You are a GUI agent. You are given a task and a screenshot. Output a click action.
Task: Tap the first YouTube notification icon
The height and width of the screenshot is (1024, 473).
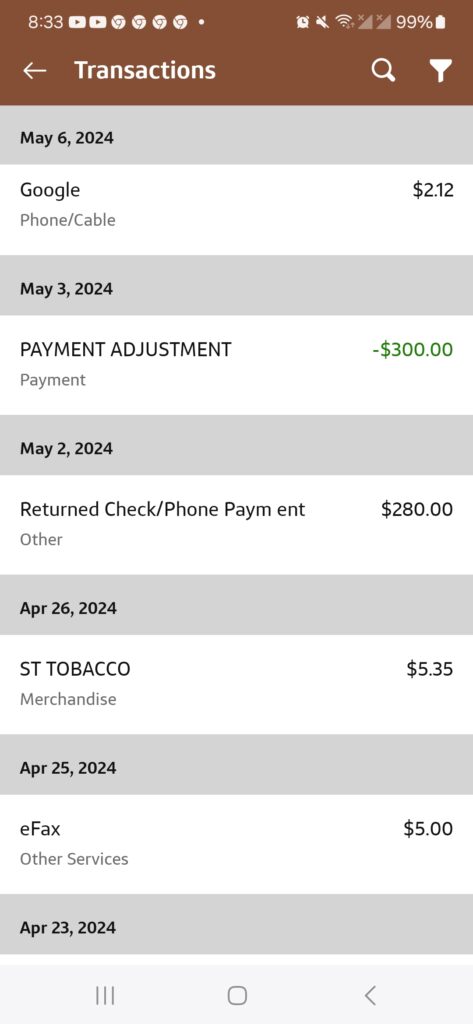(77, 22)
